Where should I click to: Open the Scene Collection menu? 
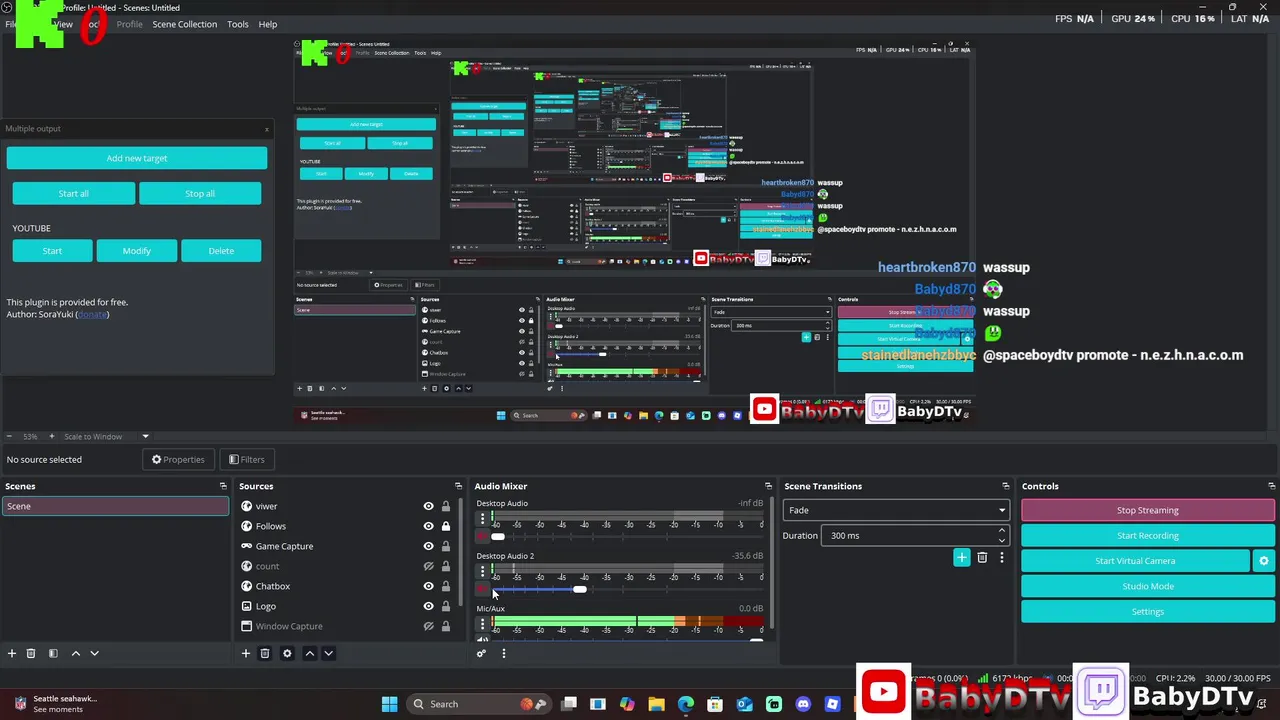pyautogui.click(x=184, y=24)
